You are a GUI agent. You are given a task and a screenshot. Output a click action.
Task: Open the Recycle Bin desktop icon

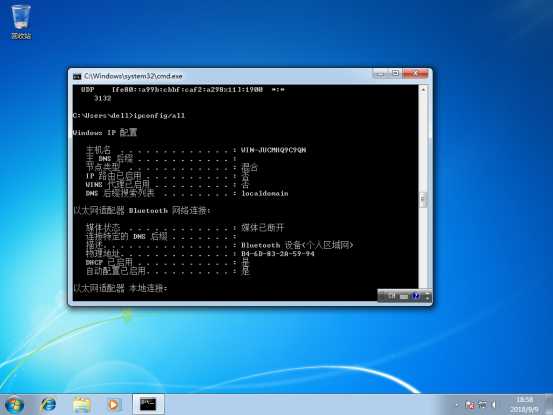21,21
